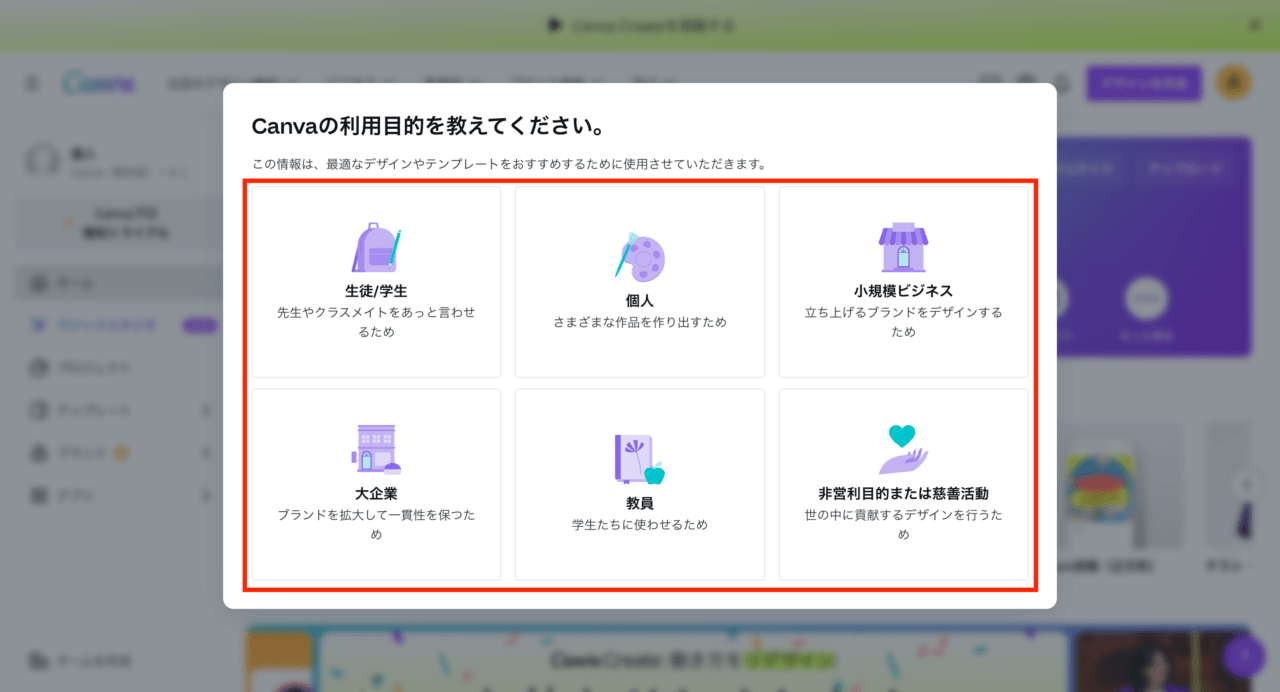1280x692 pixels.
Task: Close the green announcement banner
Action: click(x=1255, y=25)
